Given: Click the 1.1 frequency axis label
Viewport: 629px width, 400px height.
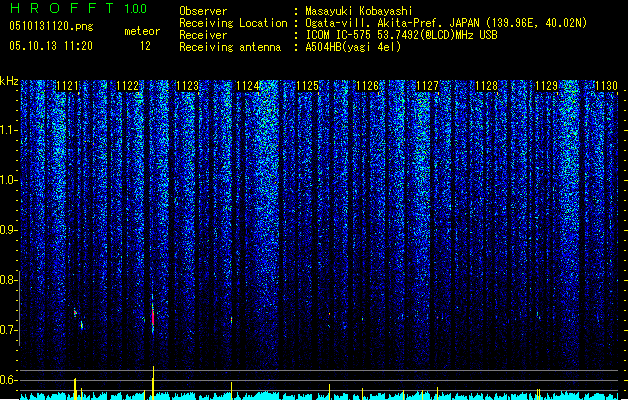Looking at the screenshot, I should point(9,130).
